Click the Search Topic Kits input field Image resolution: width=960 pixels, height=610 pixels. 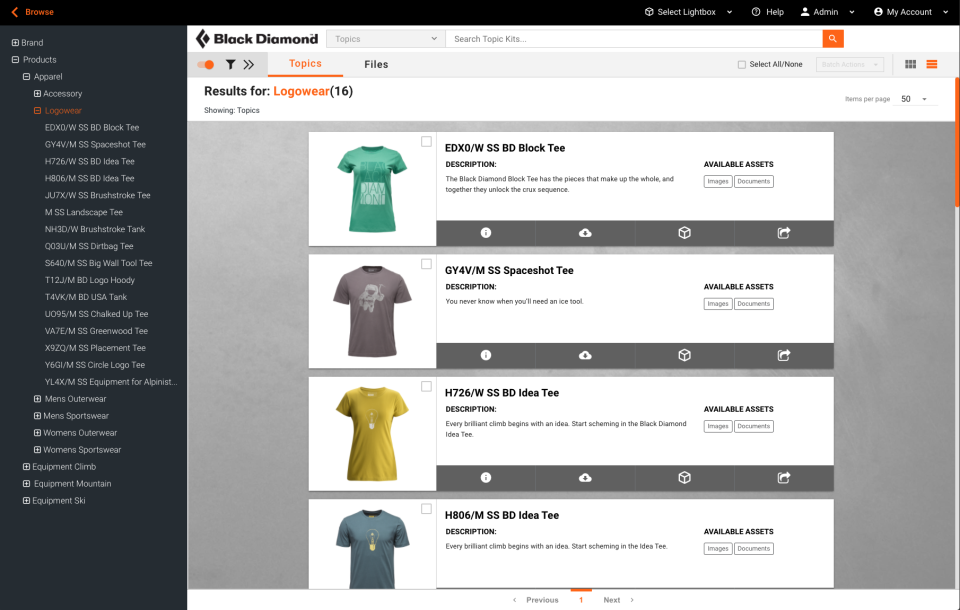(634, 39)
